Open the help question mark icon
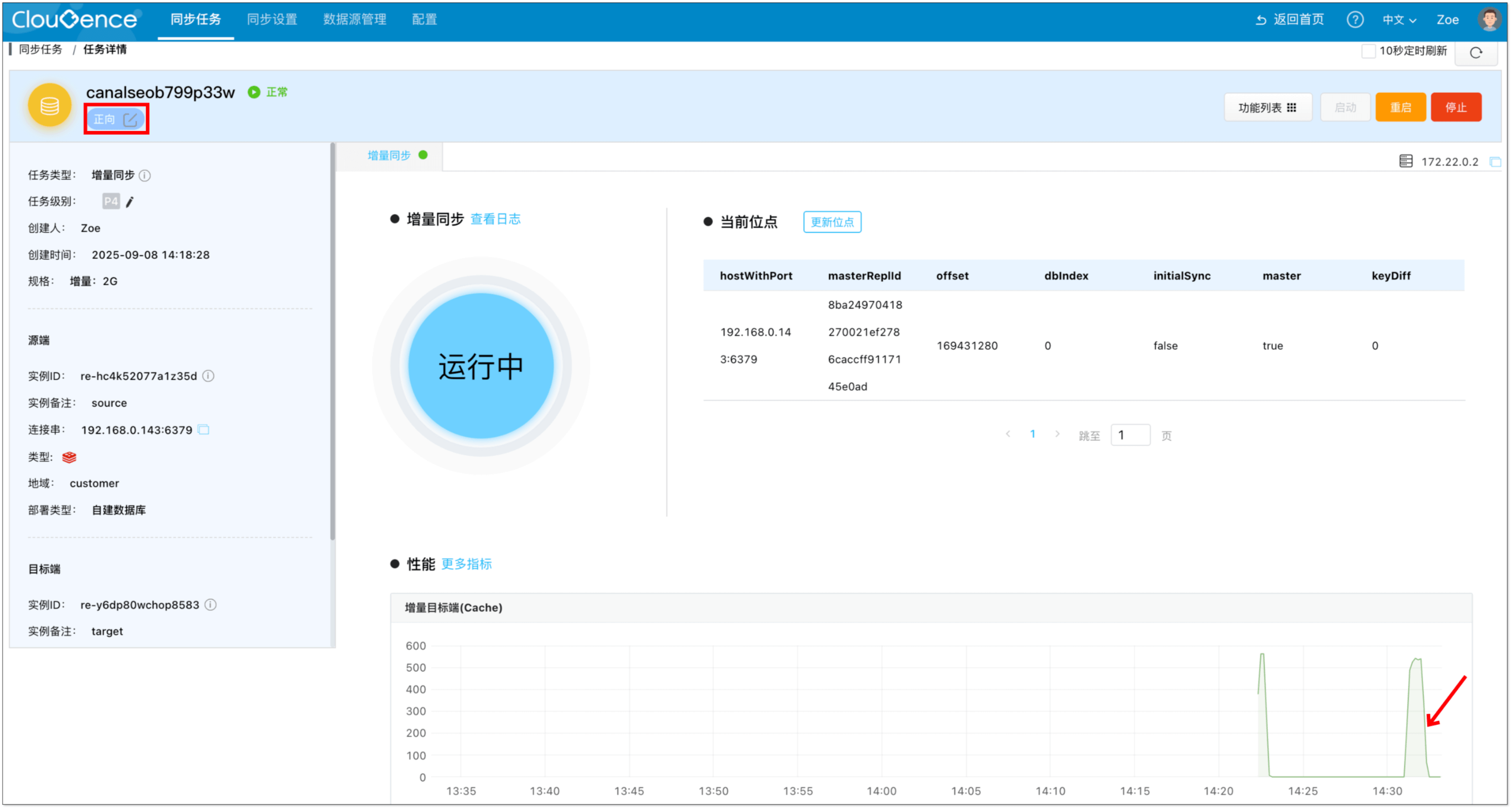 pyautogui.click(x=1355, y=20)
